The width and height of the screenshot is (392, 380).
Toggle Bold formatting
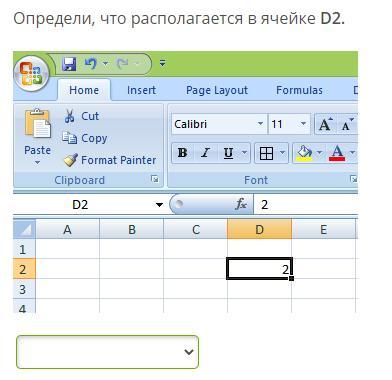(x=183, y=153)
